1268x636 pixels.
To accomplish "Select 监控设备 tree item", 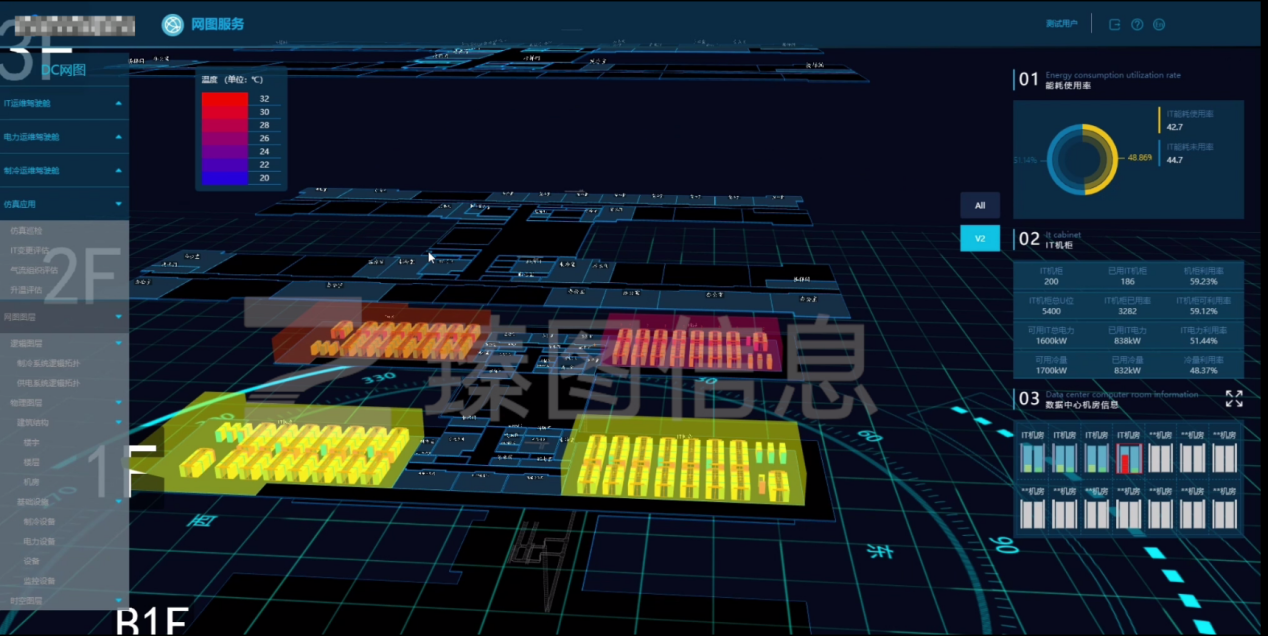I will pos(39,581).
